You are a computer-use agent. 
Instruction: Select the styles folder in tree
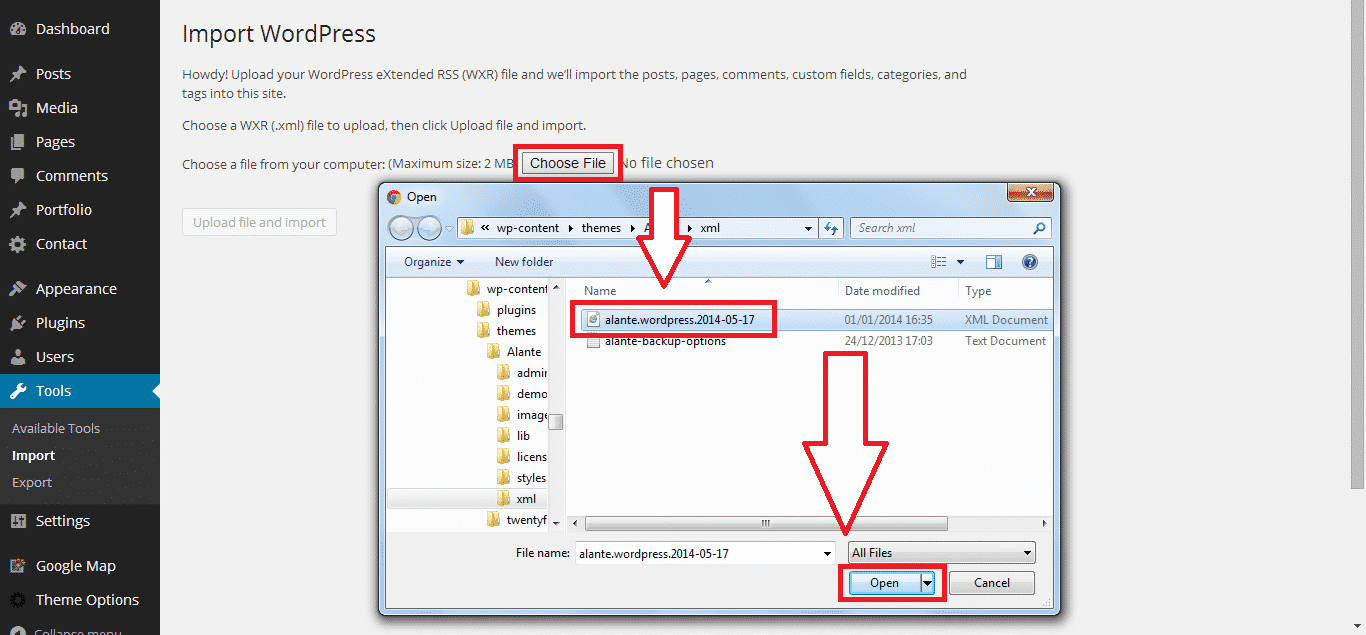click(x=522, y=478)
